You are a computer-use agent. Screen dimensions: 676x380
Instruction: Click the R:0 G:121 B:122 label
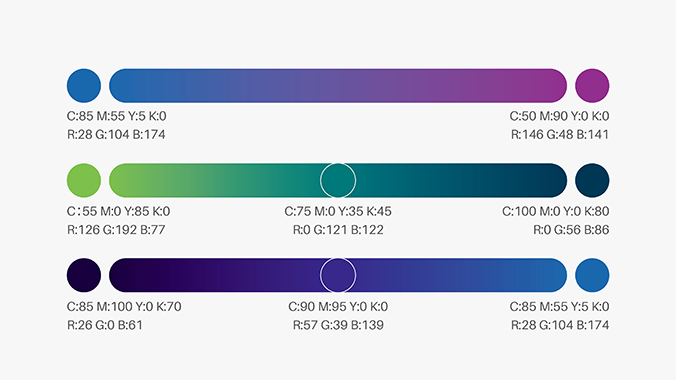click(x=338, y=230)
